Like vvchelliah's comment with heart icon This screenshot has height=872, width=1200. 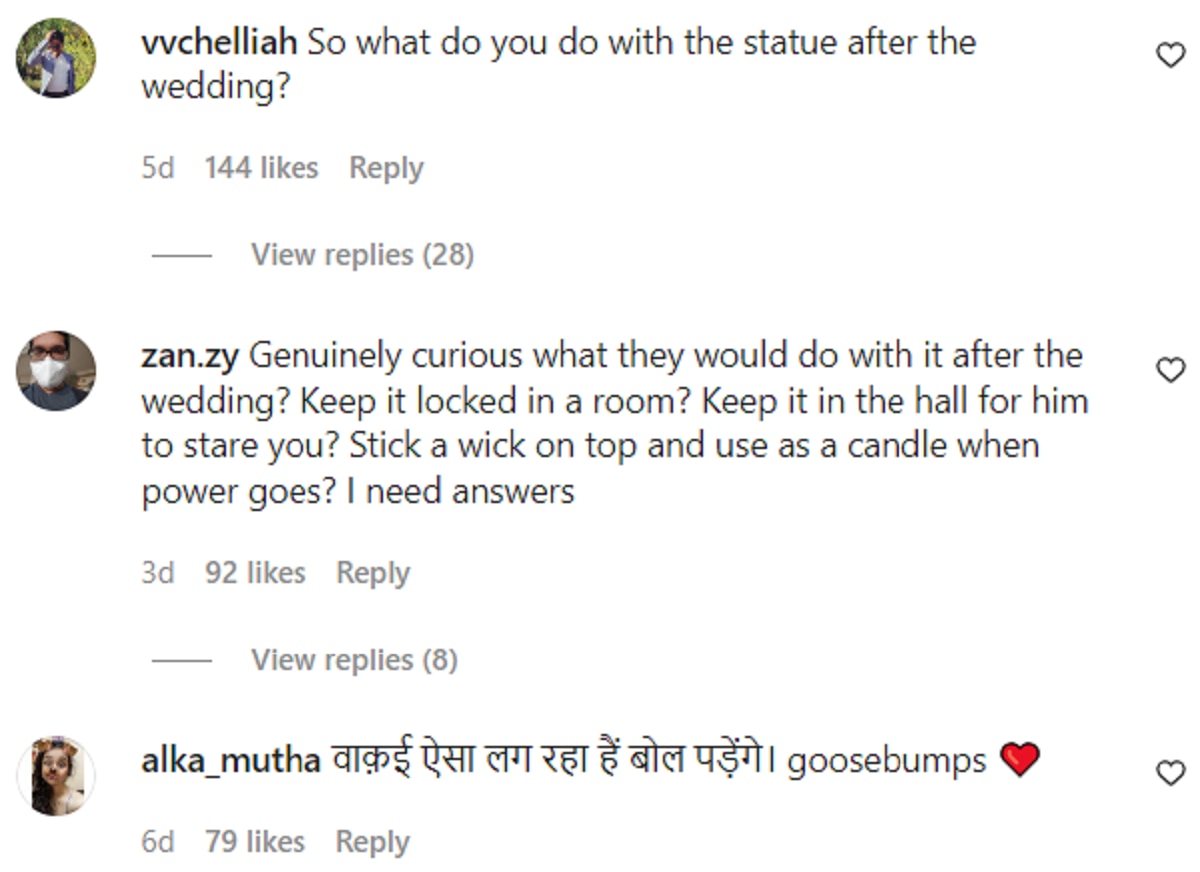1170,56
